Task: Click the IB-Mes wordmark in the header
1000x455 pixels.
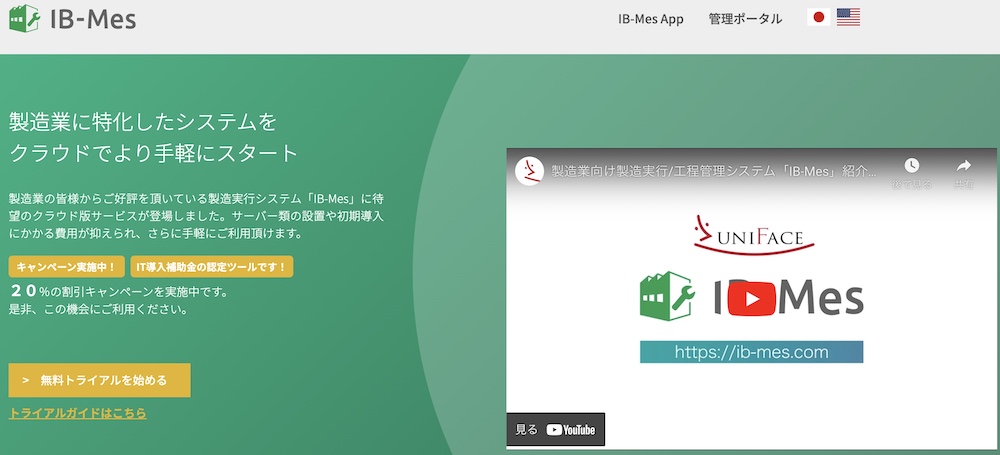Action: [x=91, y=20]
